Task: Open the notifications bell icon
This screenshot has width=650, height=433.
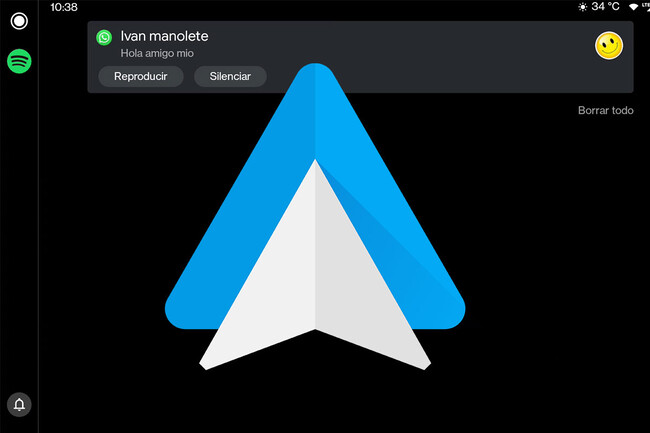Action: tap(19, 404)
